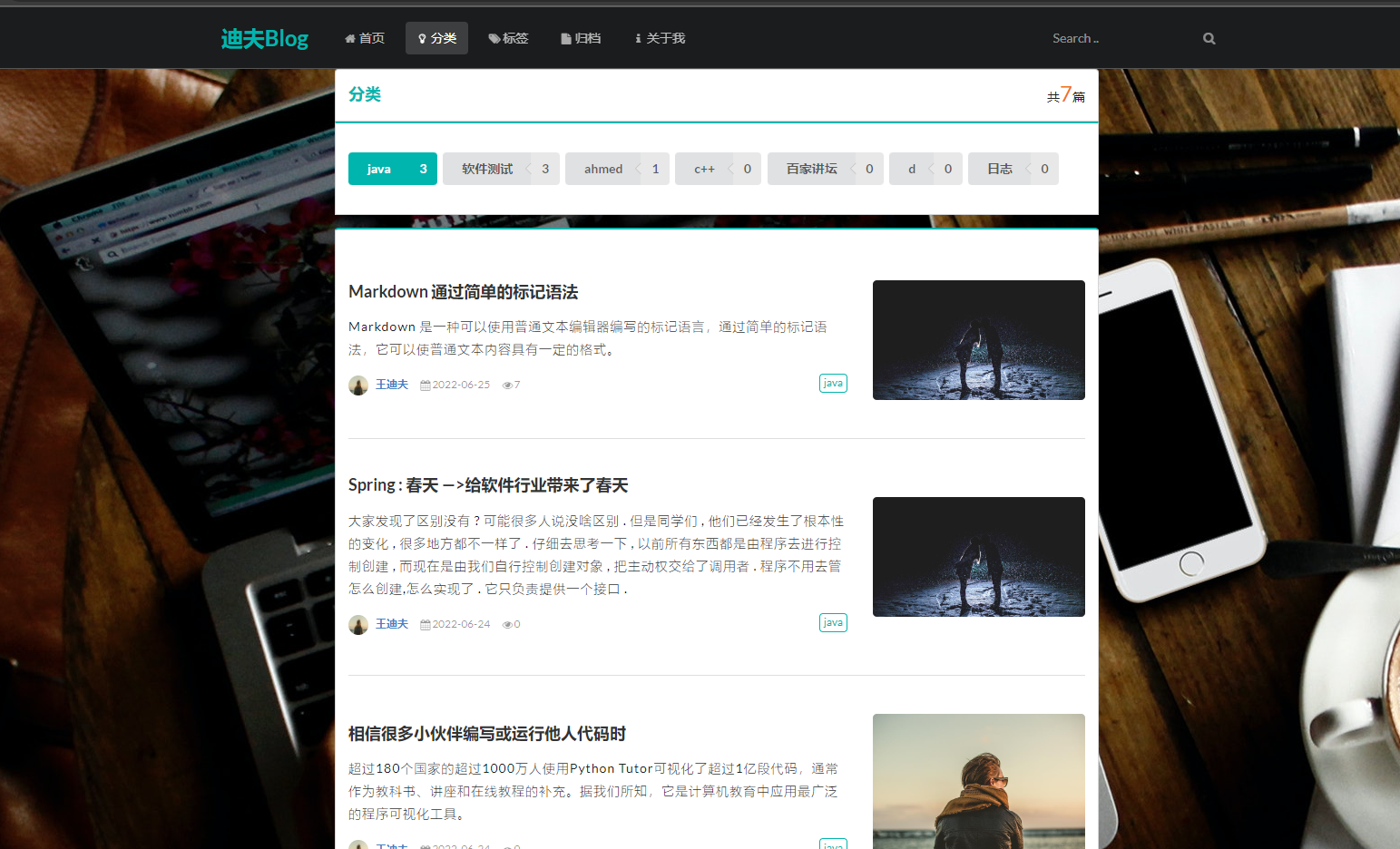Screen dimensions: 1400x849
Task: Click the first article's thumbnail image
Action: pyautogui.click(x=978, y=339)
